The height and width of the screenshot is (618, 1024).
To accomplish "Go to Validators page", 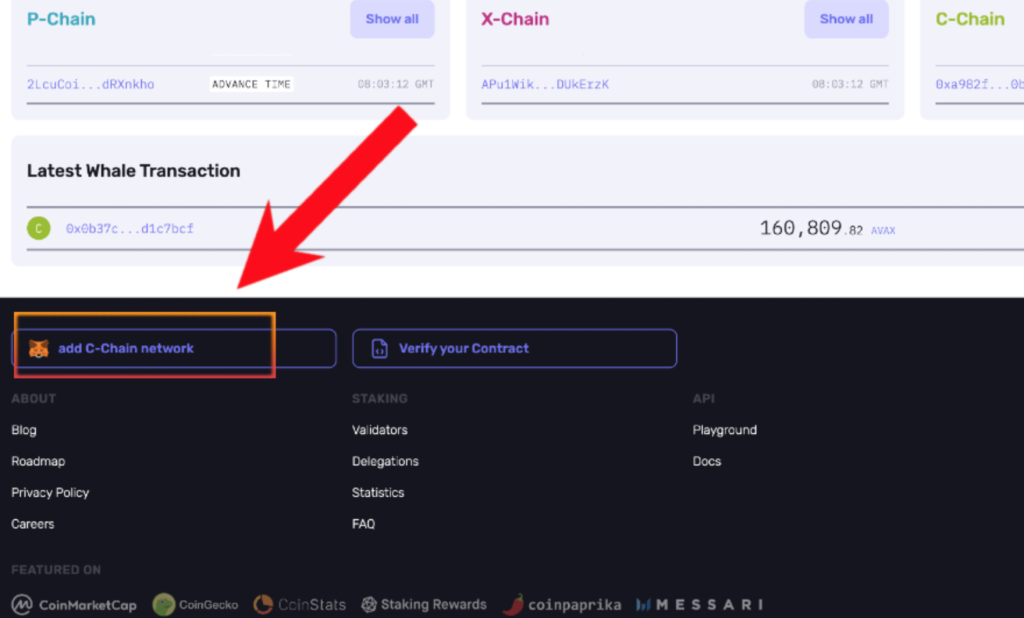I will pyautogui.click(x=379, y=430).
